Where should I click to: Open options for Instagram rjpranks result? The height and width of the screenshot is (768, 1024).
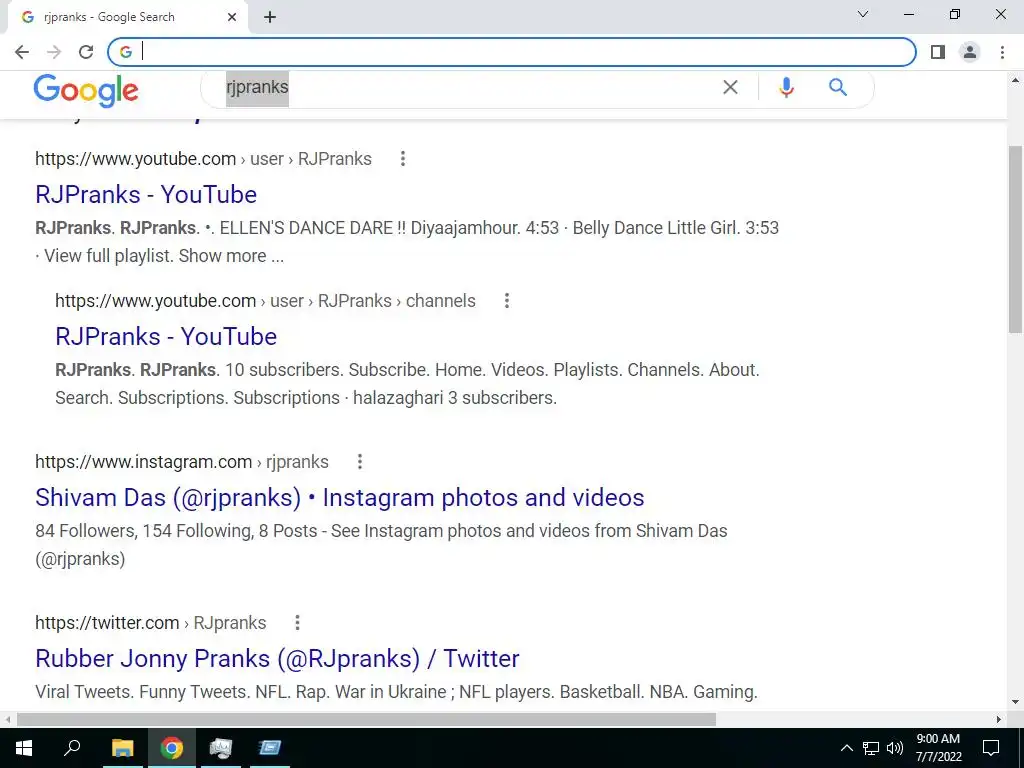(360, 462)
